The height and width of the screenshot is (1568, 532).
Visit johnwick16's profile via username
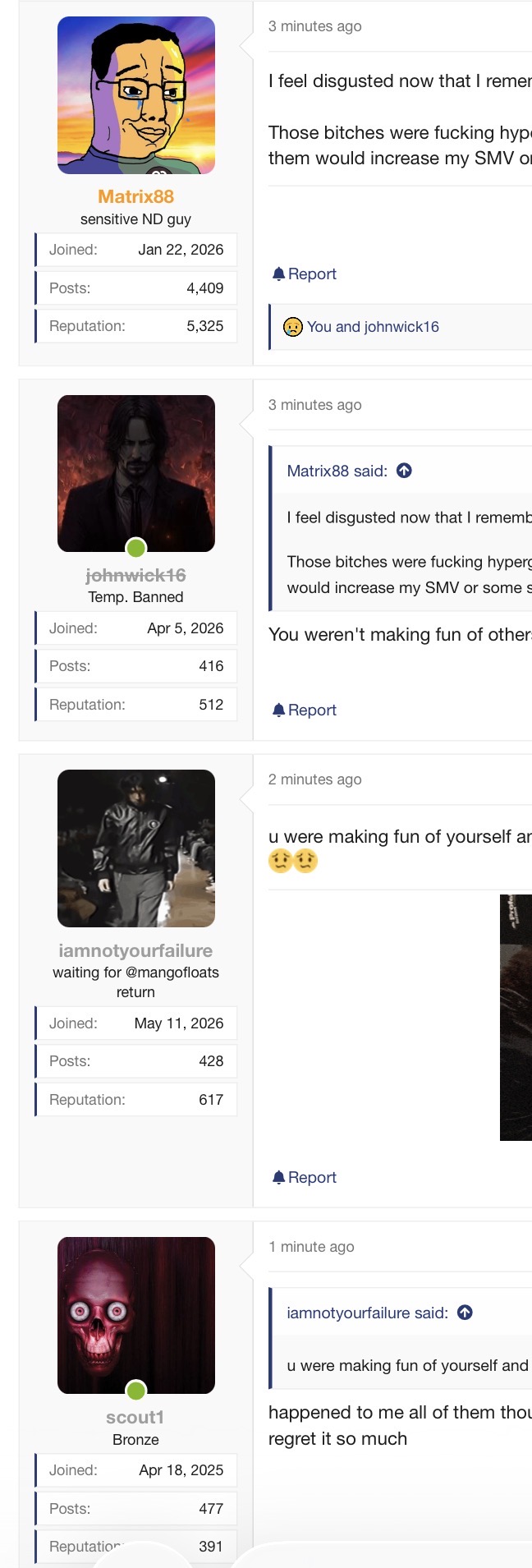pos(136,575)
